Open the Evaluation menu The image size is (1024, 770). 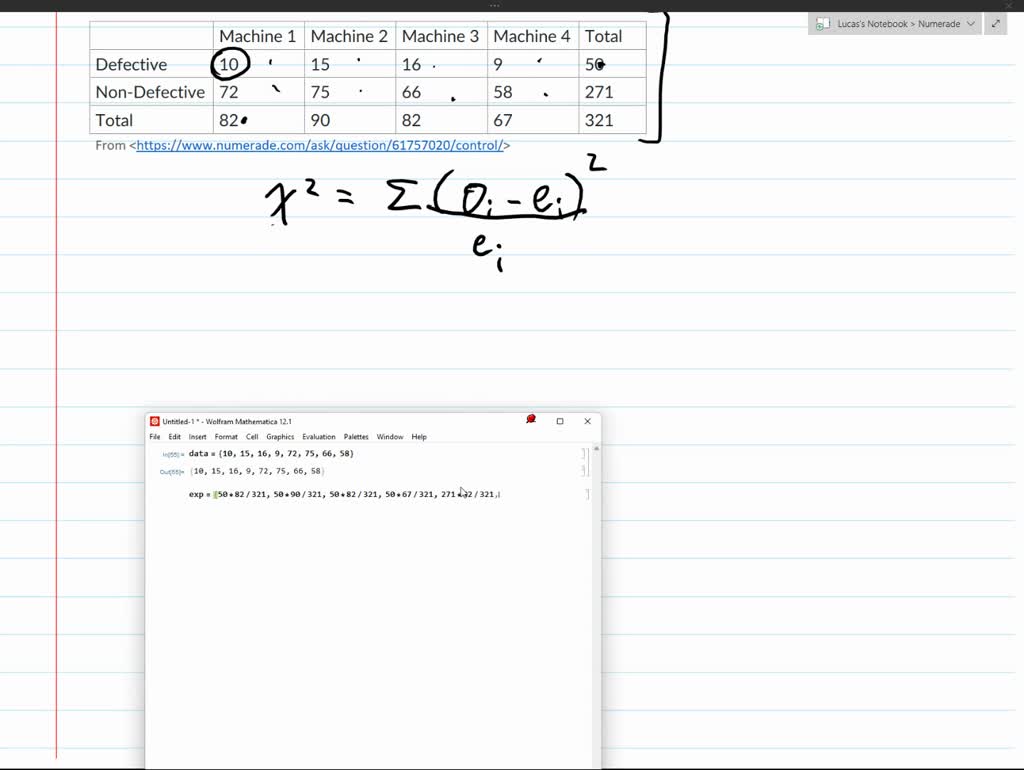319,437
